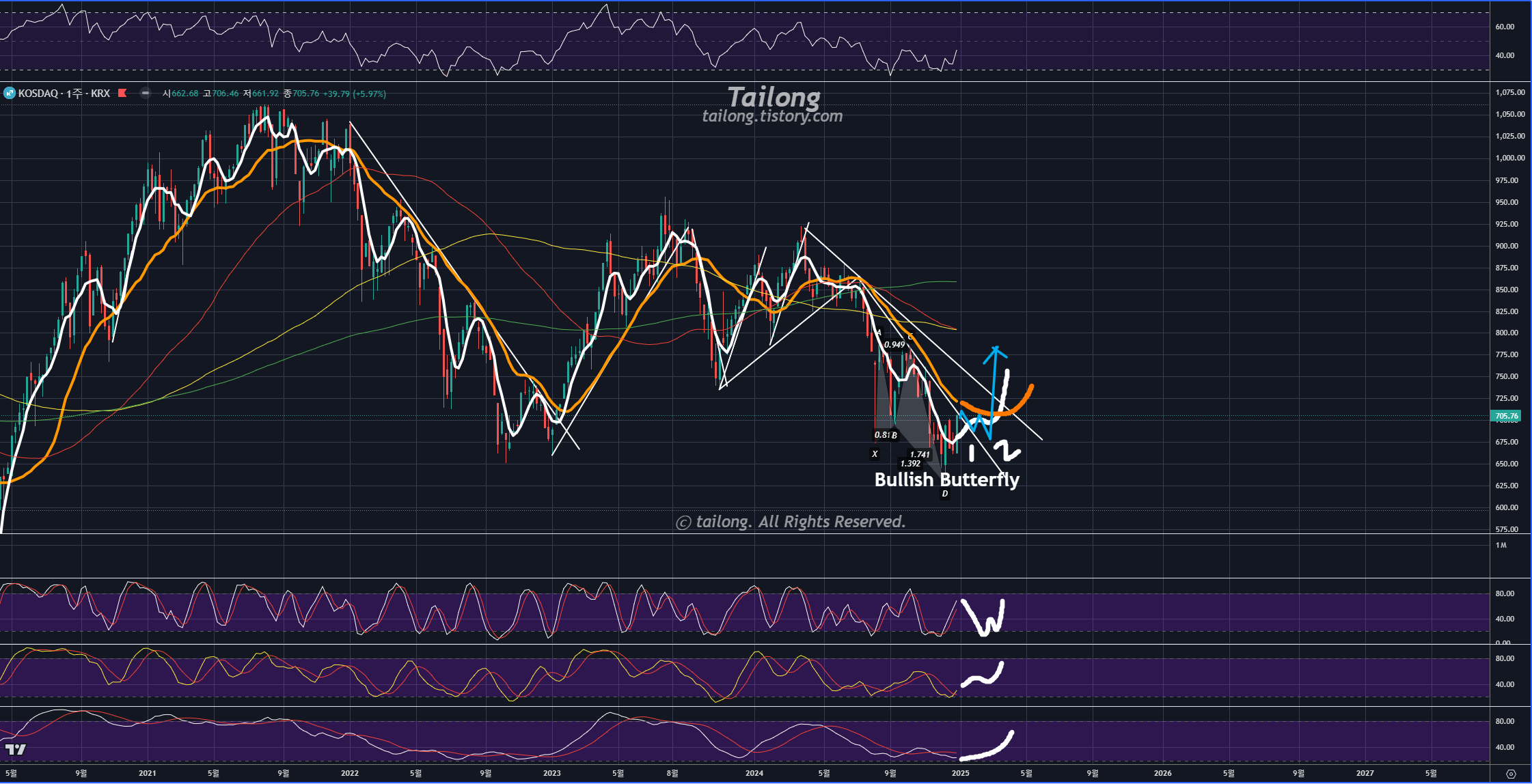The height and width of the screenshot is (784, 1532).
Task: Click the 60.00 level on the top RSI scale
Action: tap(1505, 27)
